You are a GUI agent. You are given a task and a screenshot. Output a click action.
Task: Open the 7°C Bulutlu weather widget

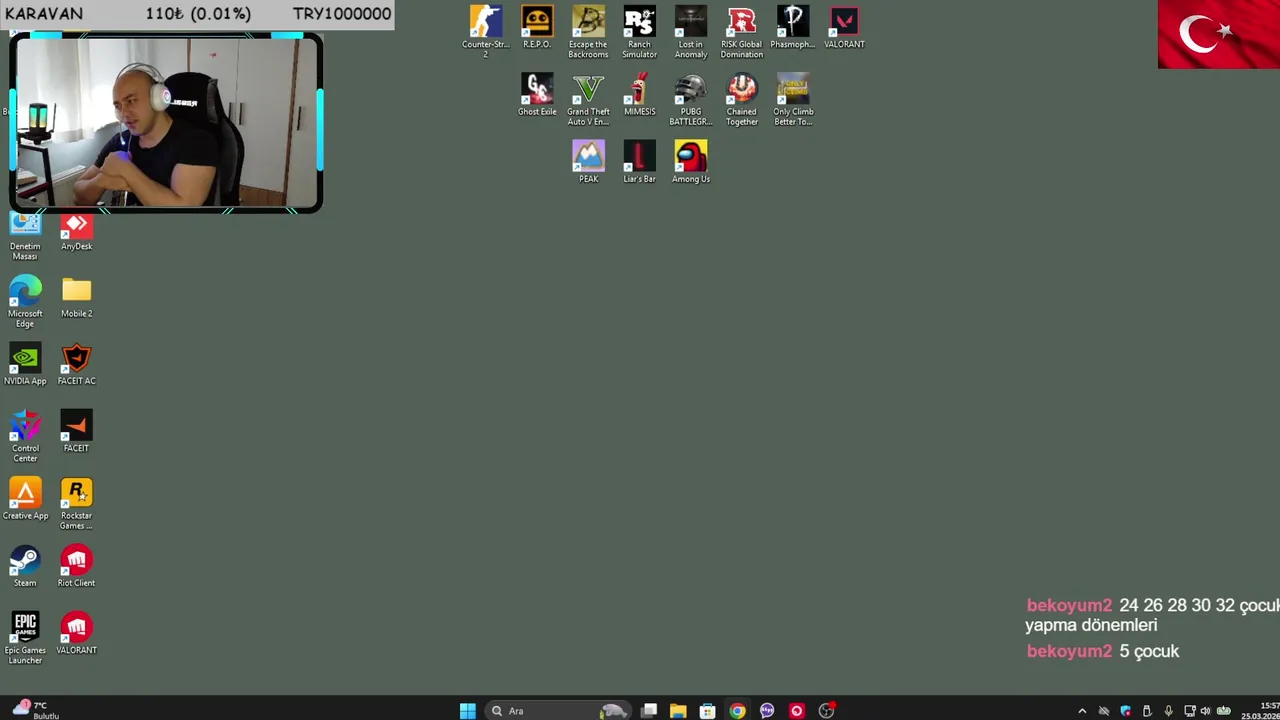coord(36,710)
